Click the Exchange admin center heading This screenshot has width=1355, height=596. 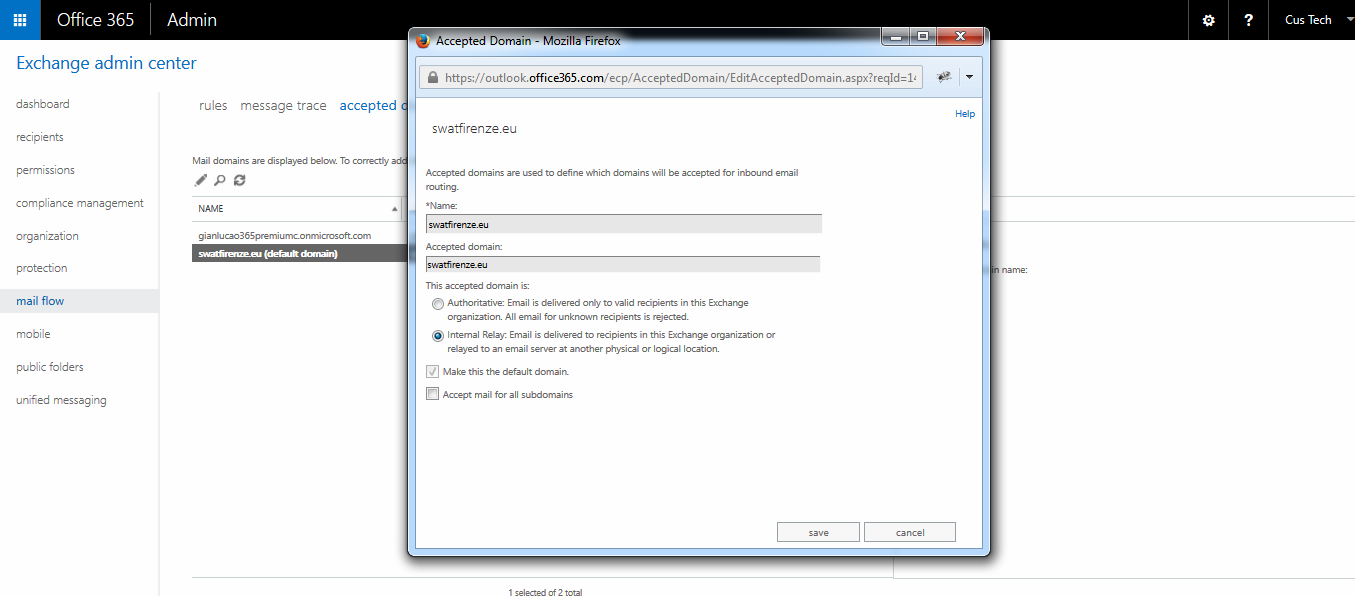tap(107, 63)
